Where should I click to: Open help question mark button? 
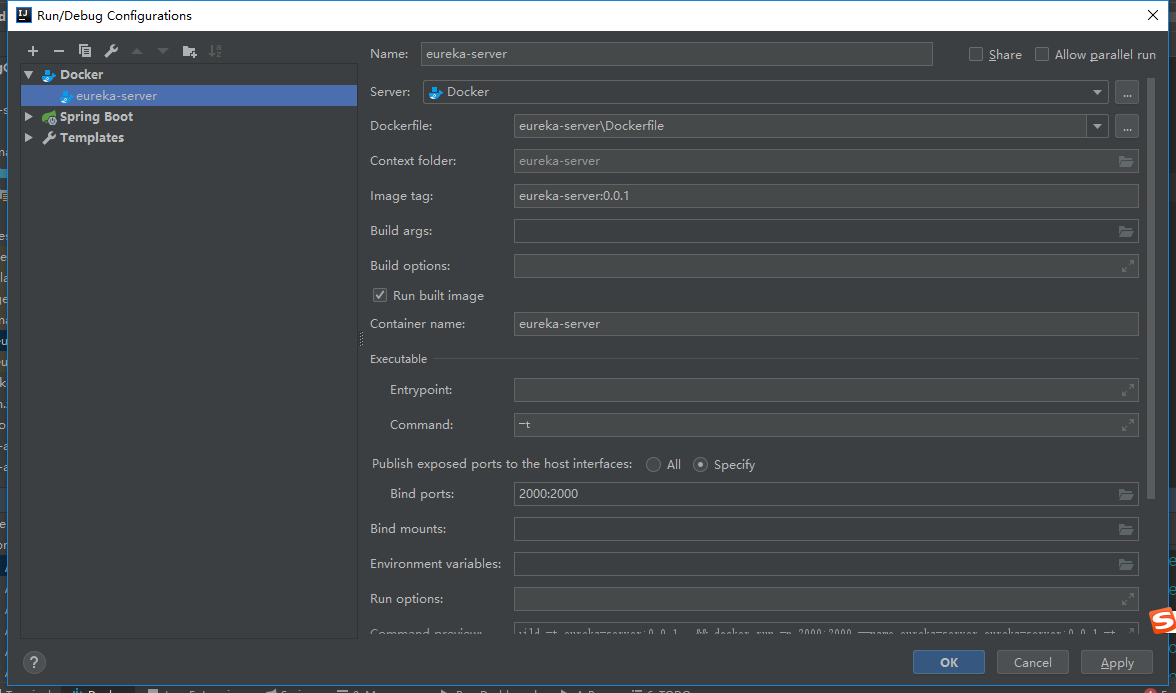coord(34,662)
